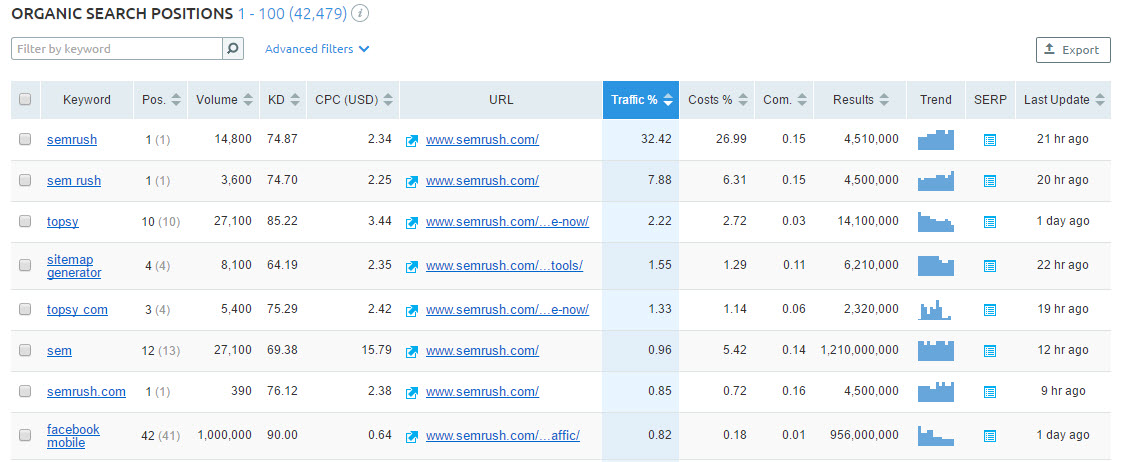Image resolution: width=1126 pixels, height=462 pixels.
Task: View SERP snapshot icon for topsy com row
Action: (x=990, y=310)
